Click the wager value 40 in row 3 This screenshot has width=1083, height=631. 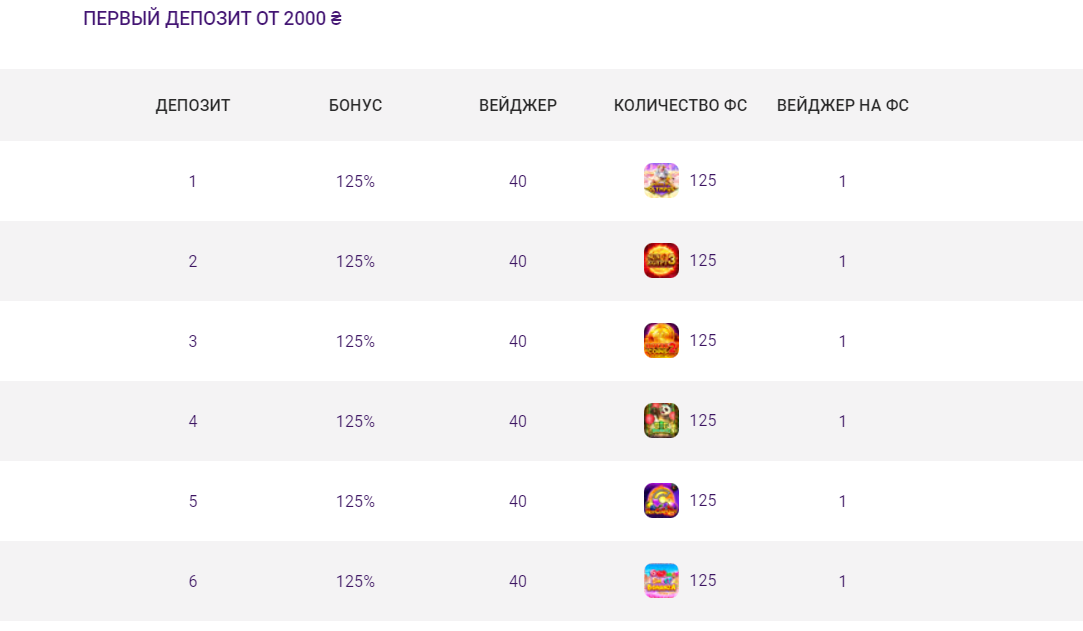point(518,342)
